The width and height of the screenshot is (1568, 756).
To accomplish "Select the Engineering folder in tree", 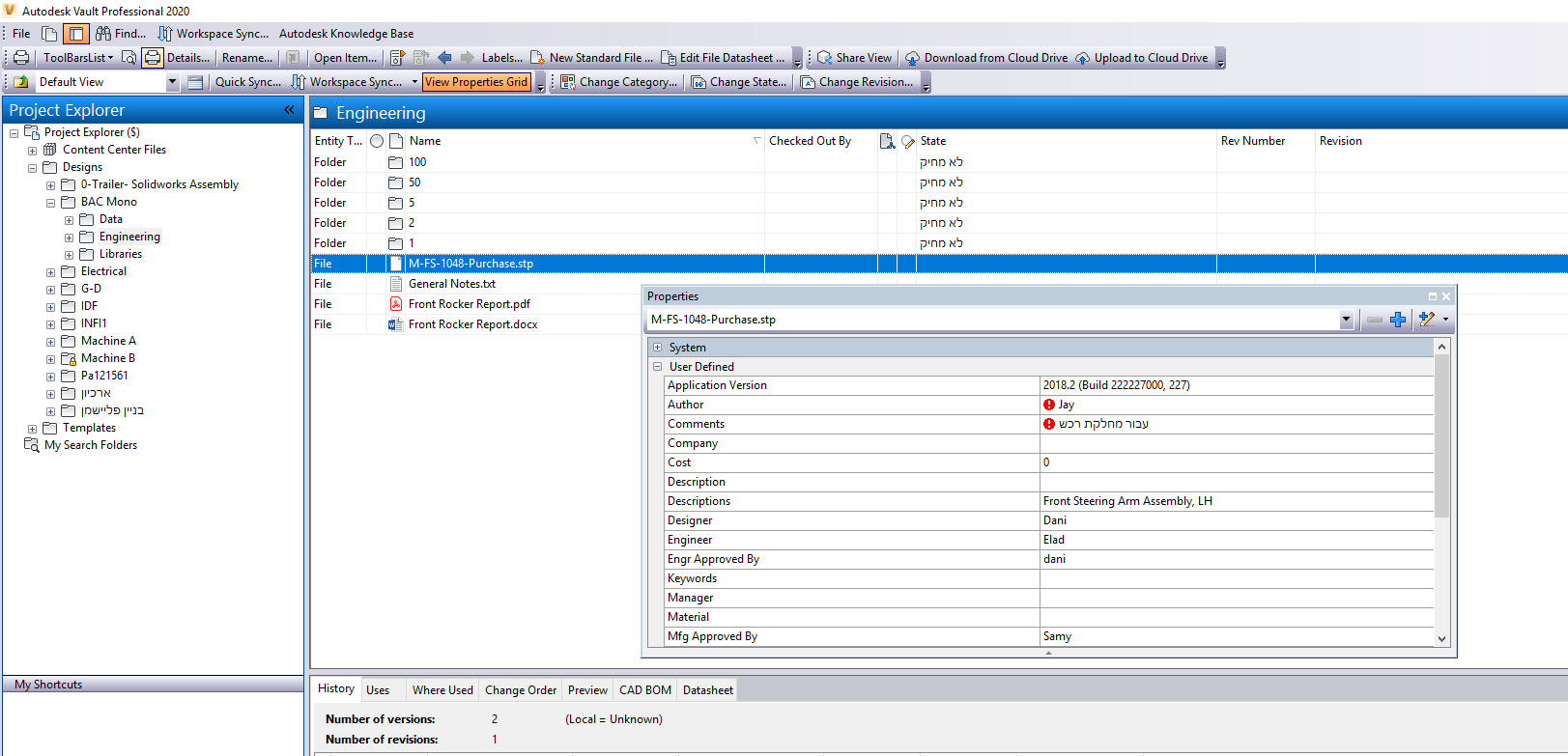I will click(129, 238).
